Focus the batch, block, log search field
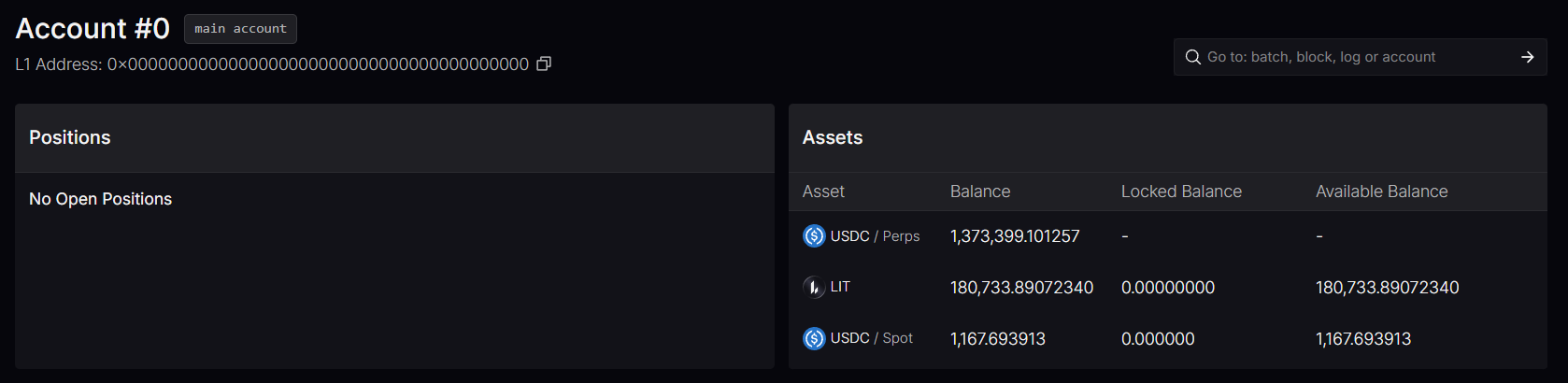1568x383 pixels. tap(1355, 57)
